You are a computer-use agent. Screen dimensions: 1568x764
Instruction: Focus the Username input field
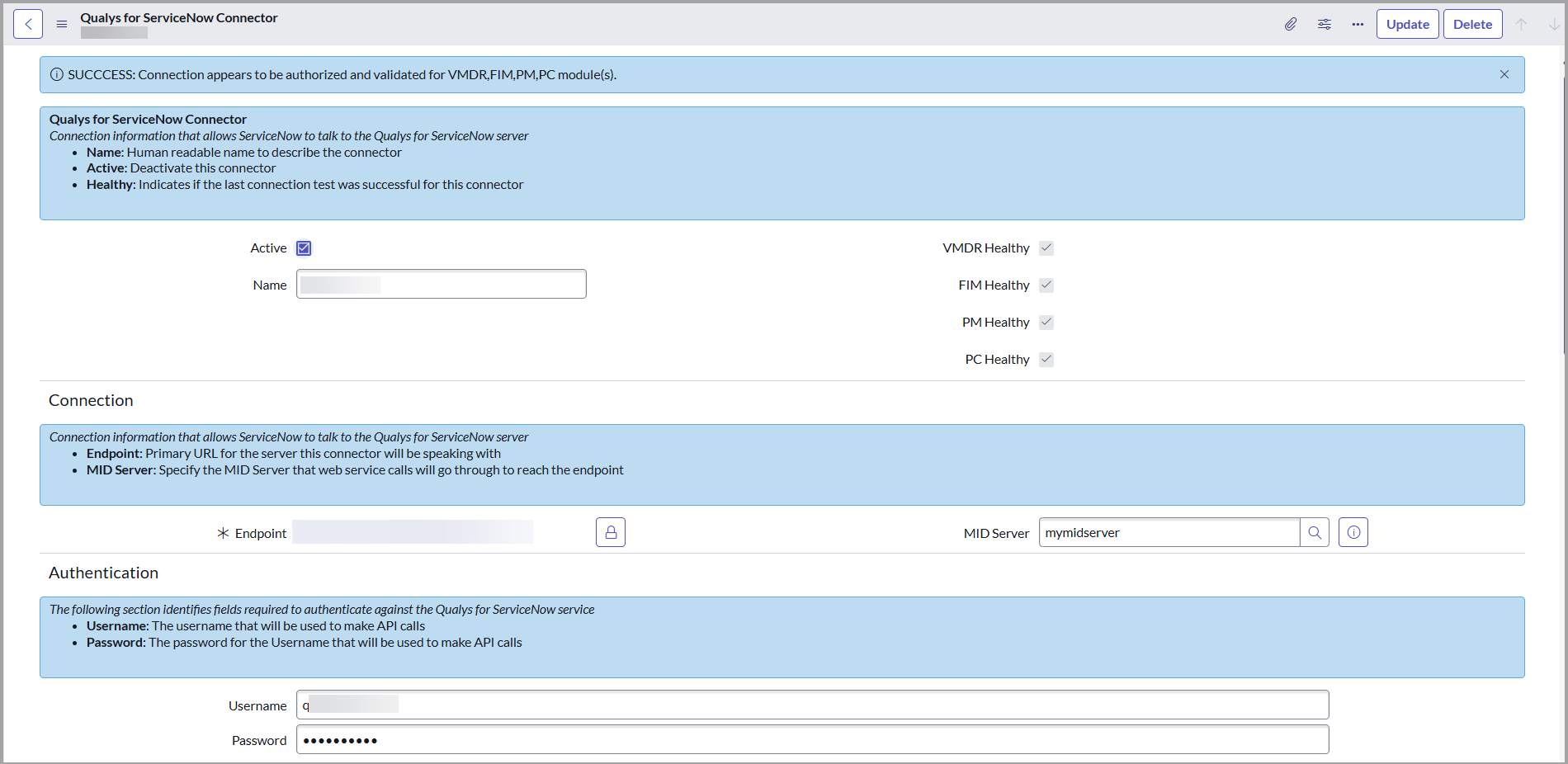[813, 705]
